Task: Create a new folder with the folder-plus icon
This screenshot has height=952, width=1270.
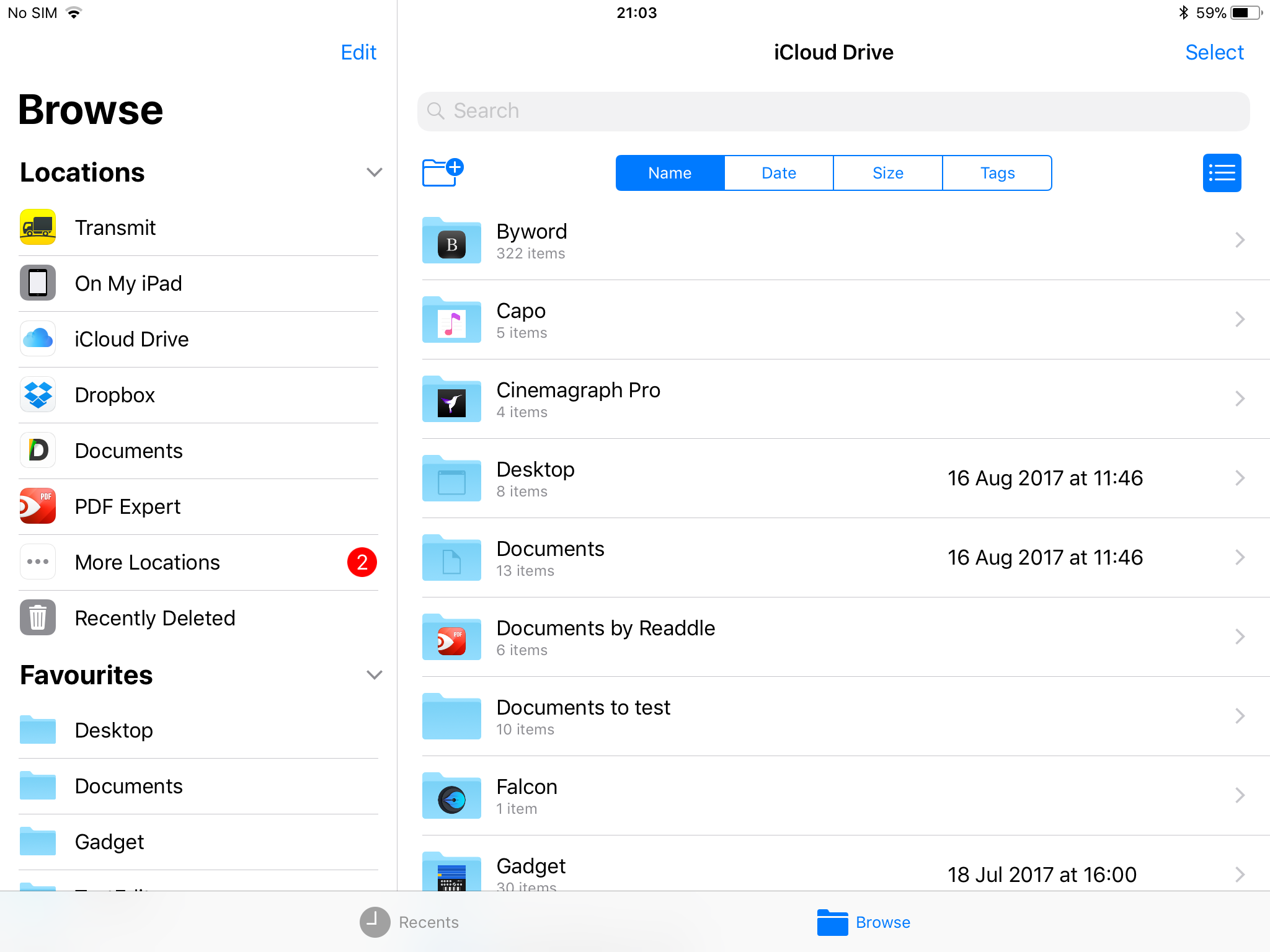Action: pos(443,172)
